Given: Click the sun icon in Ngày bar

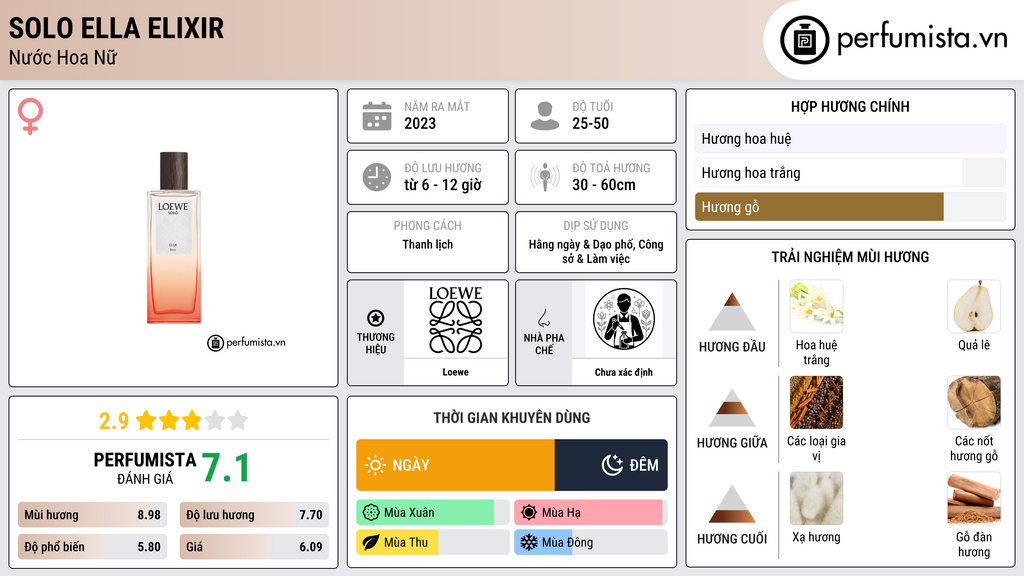Looking at the screenshot, I should click(x=376, y=465).
